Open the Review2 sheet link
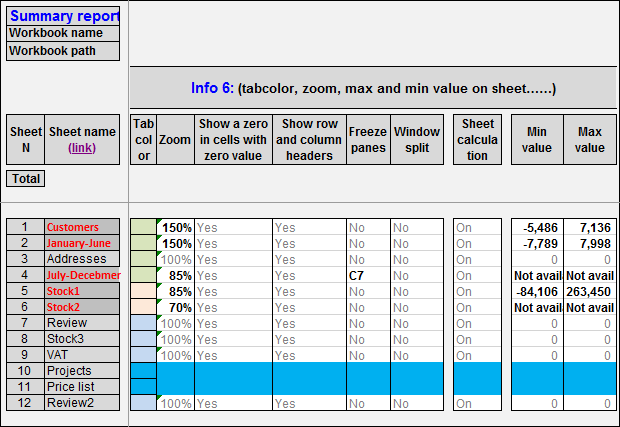Screen dimensions: 620x427 82,402
